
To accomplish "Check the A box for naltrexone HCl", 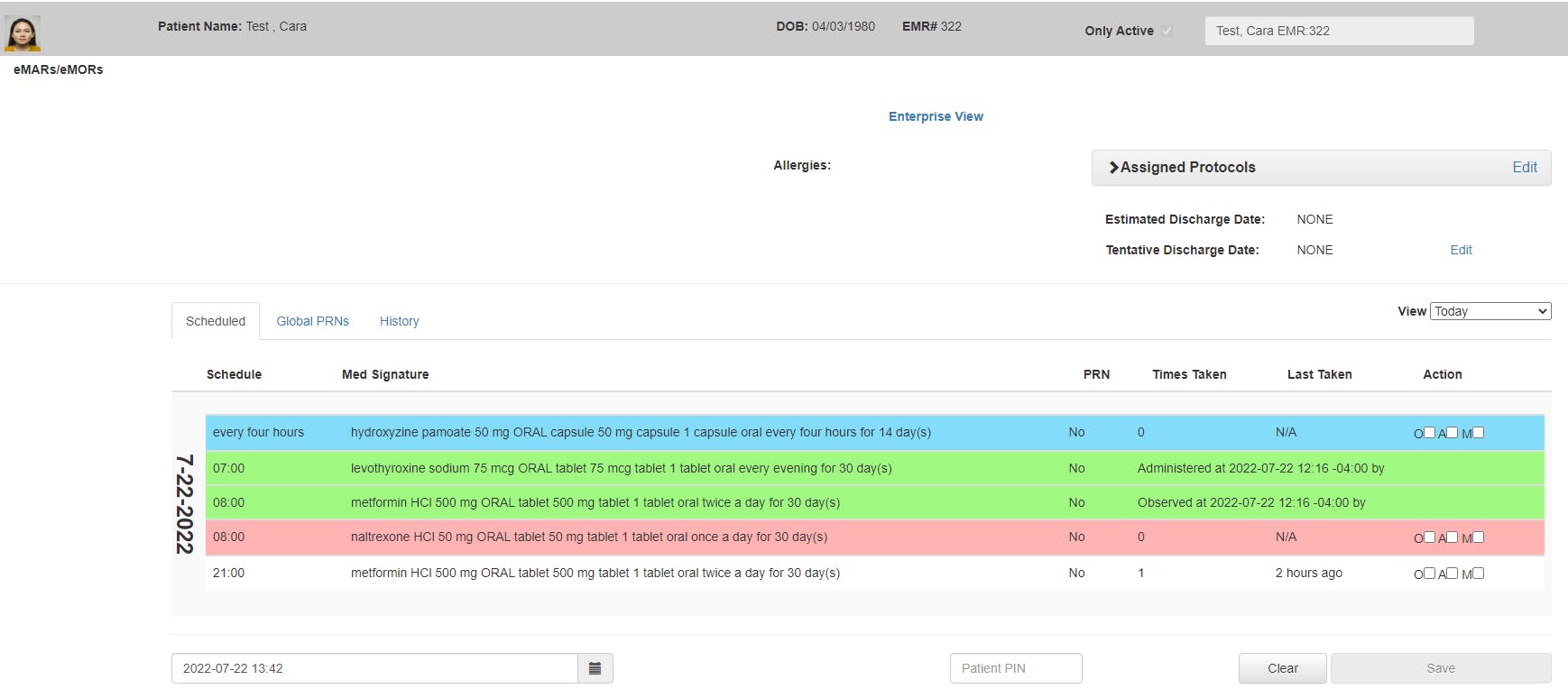I will point(1452,537).
